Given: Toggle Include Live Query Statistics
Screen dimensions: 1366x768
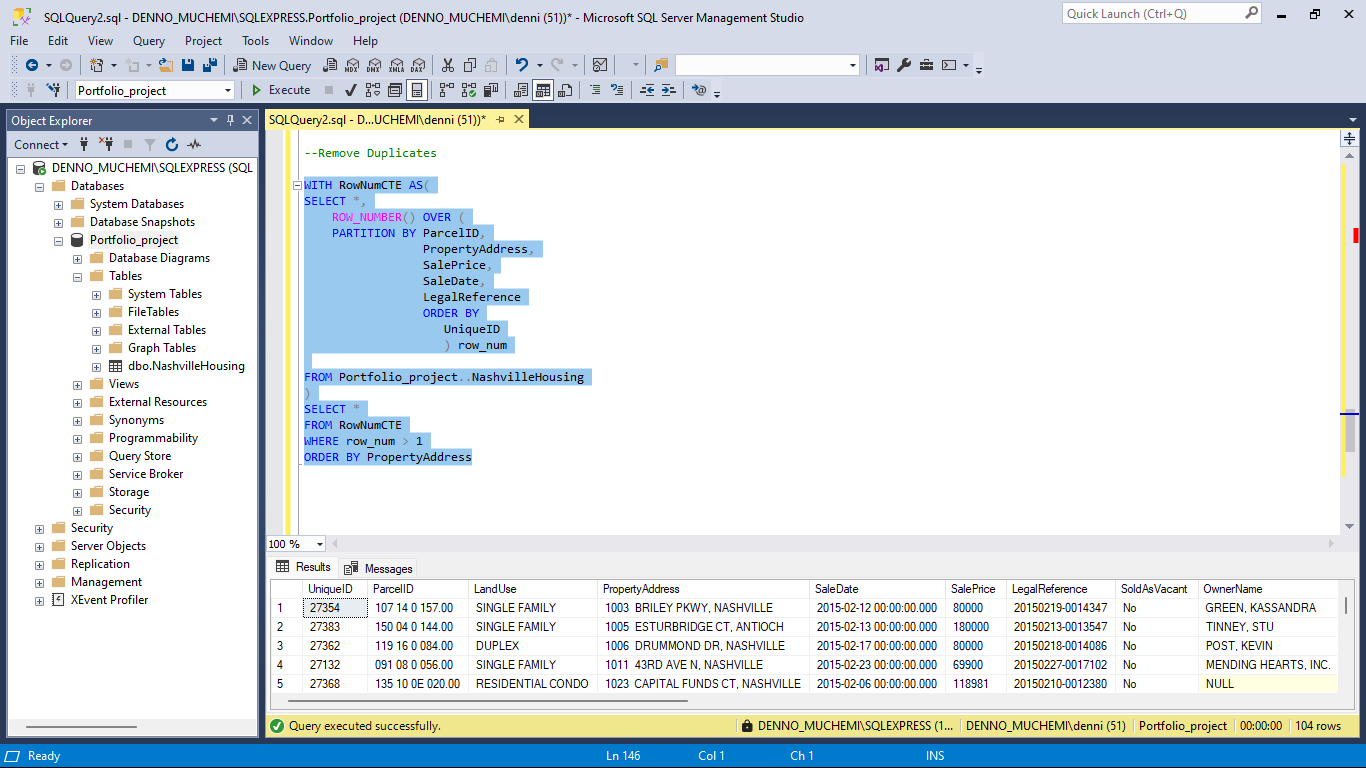Looking at the screenshot, I should 469,90.
